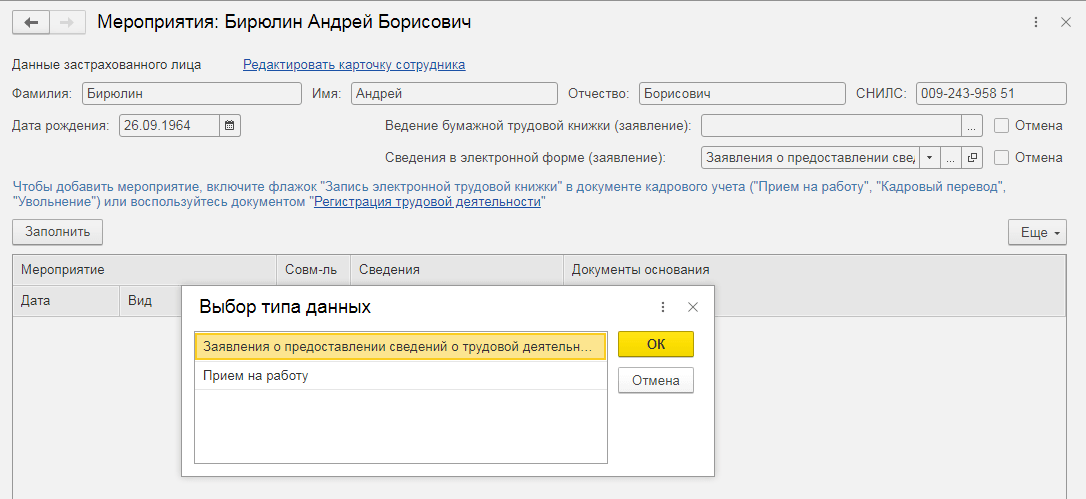Open the calendar picker for birth date

(230, 126)
